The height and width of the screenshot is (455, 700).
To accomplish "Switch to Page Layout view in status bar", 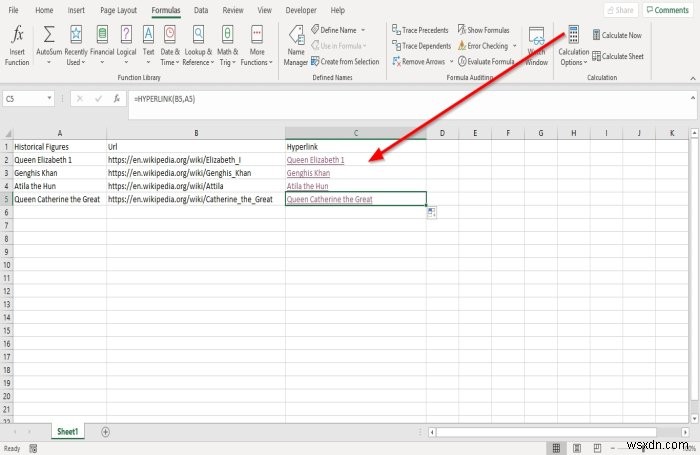I will pyautogui.click(x=577, y=448).
